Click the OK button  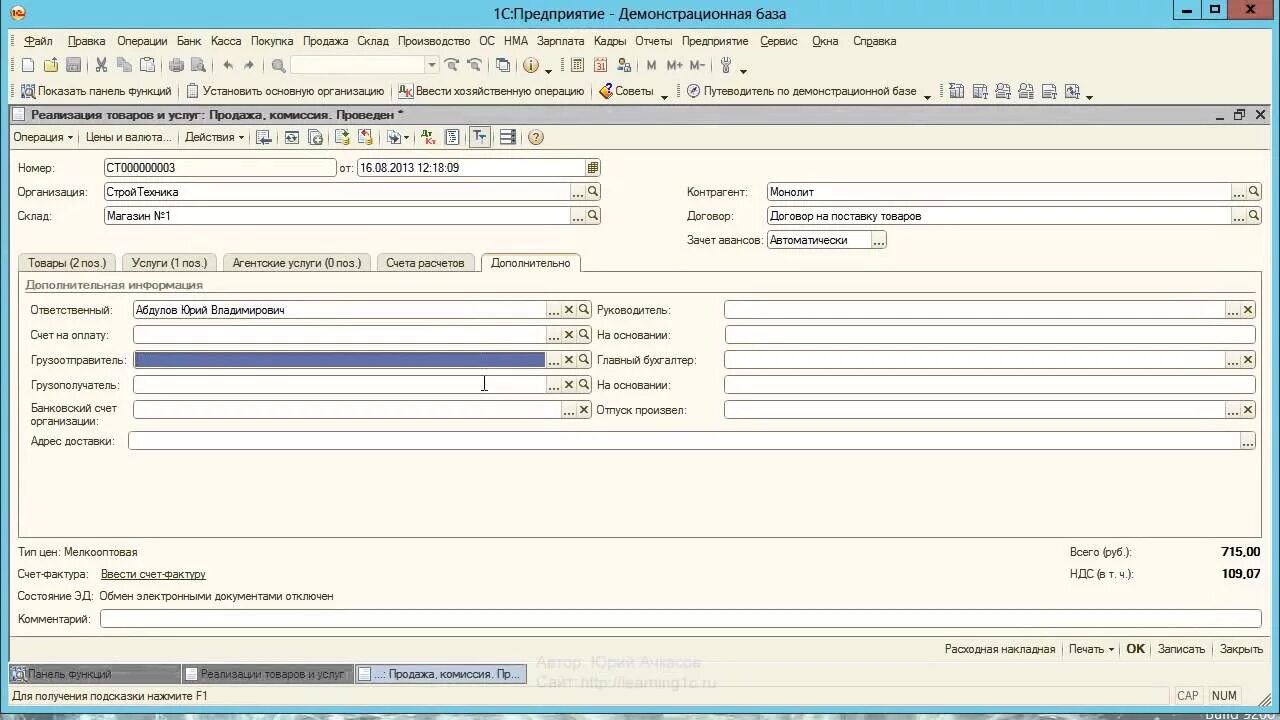[x=1135, y=649]
